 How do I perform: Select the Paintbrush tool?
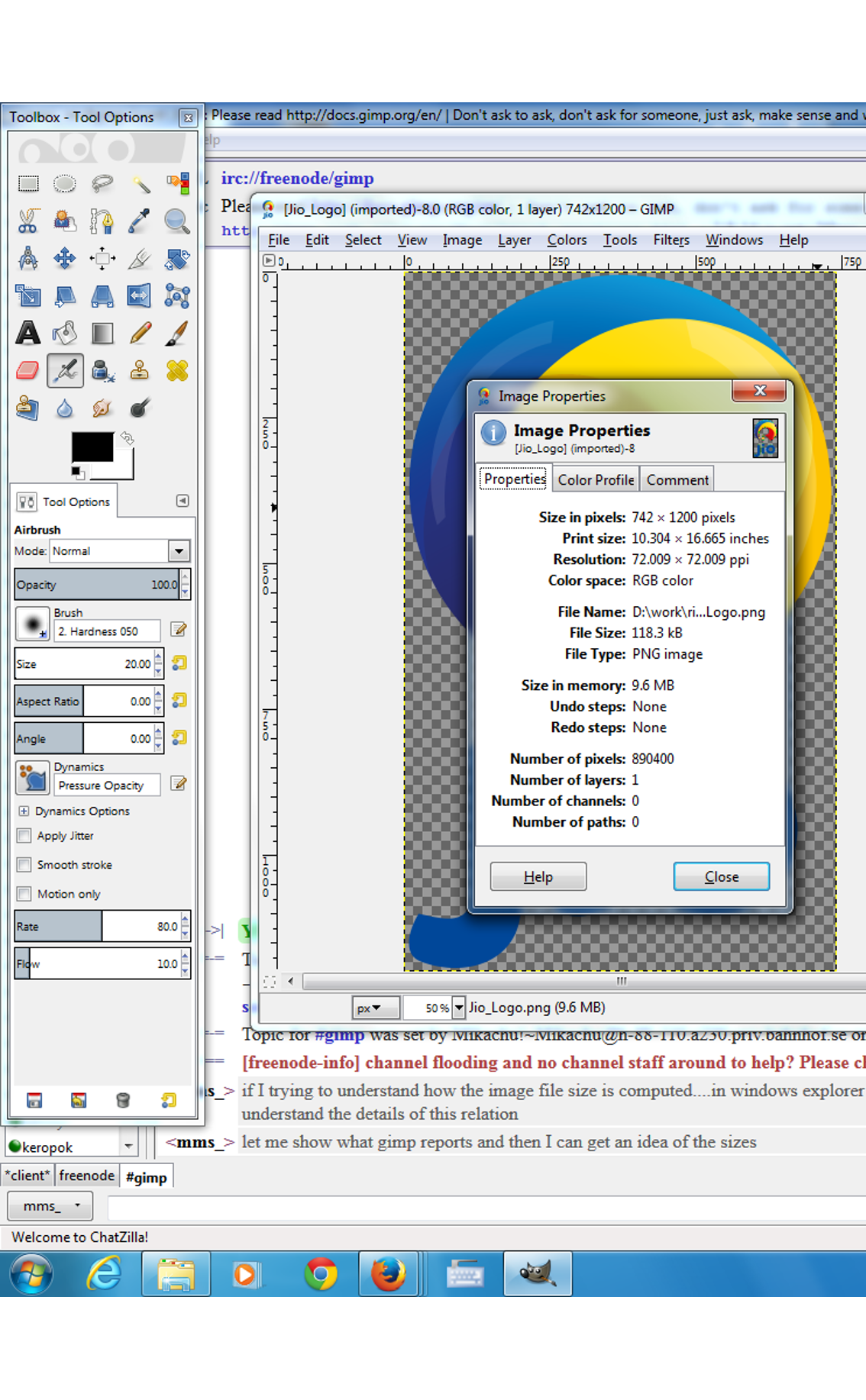point(177,333)
